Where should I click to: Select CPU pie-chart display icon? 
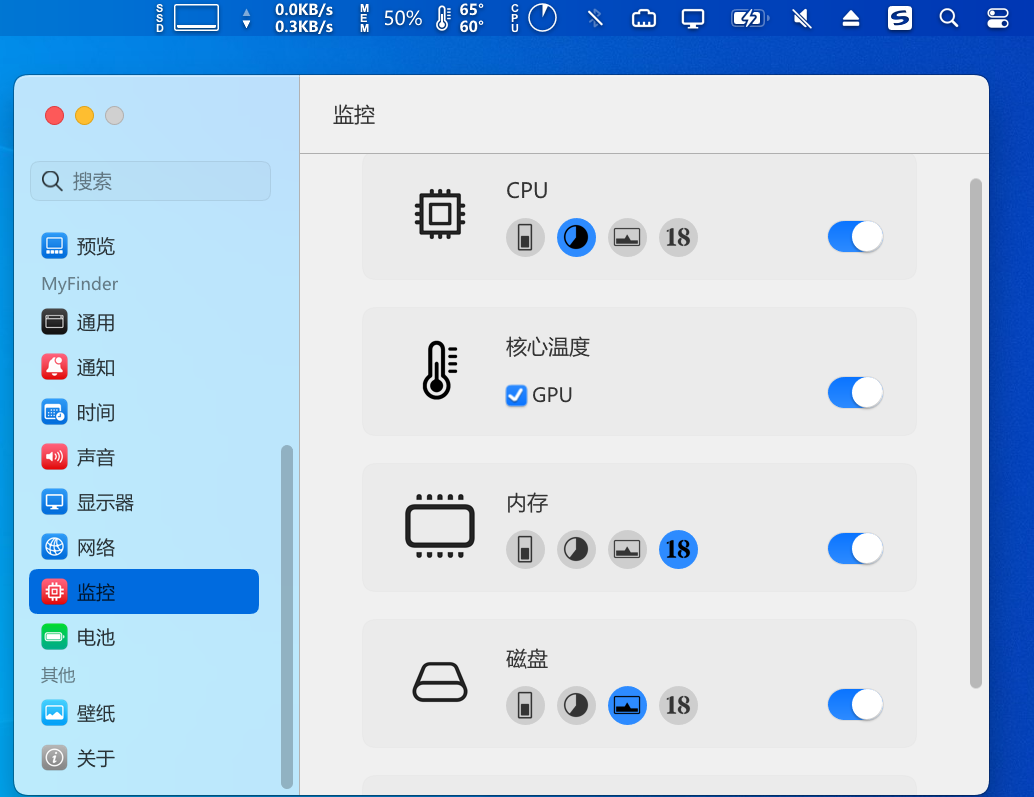(576, 237)
